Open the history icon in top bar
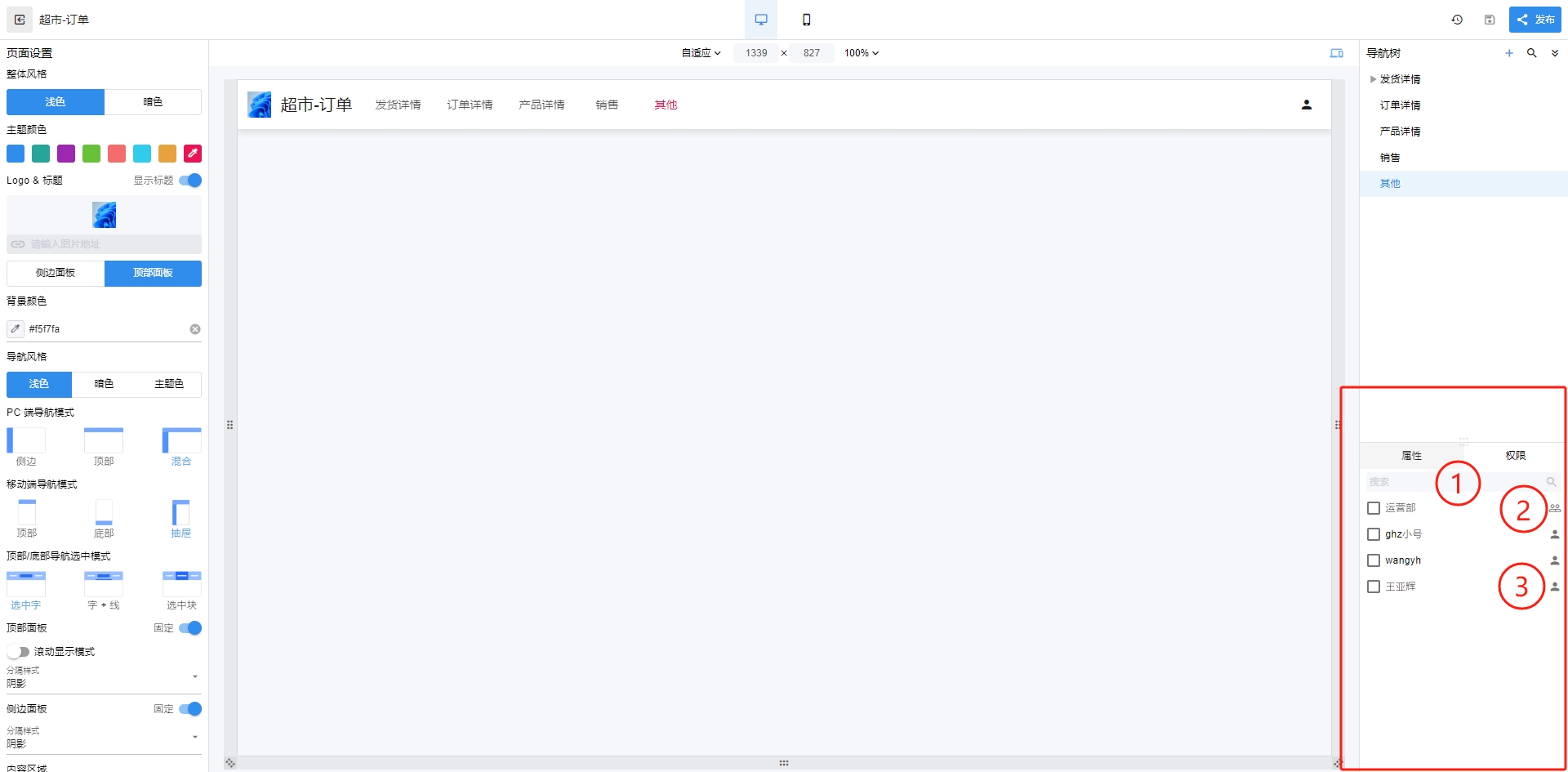This screenshot has width=1568, height=772. (1457, 20)
